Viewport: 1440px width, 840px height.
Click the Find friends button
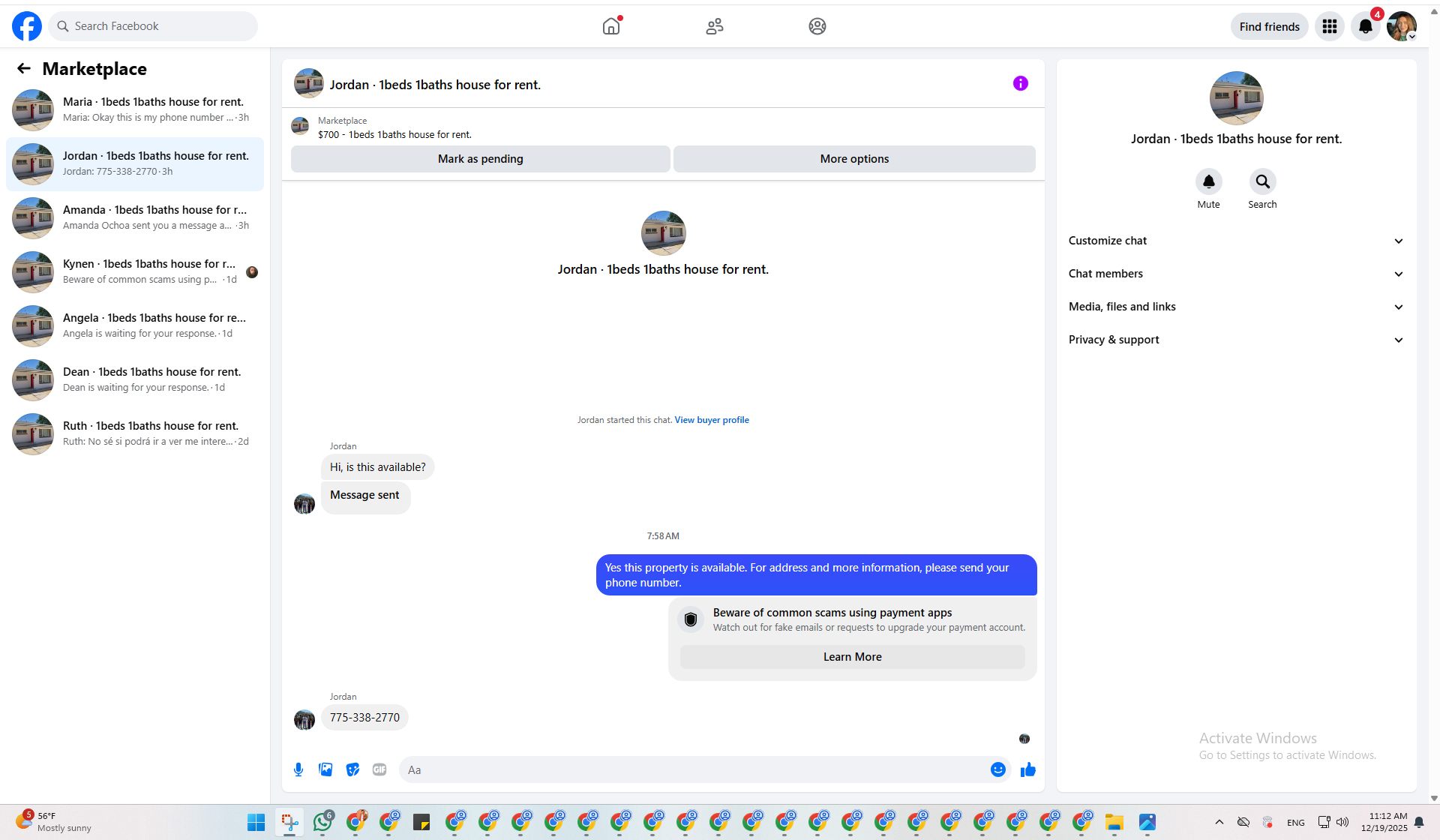(1270, 26)
